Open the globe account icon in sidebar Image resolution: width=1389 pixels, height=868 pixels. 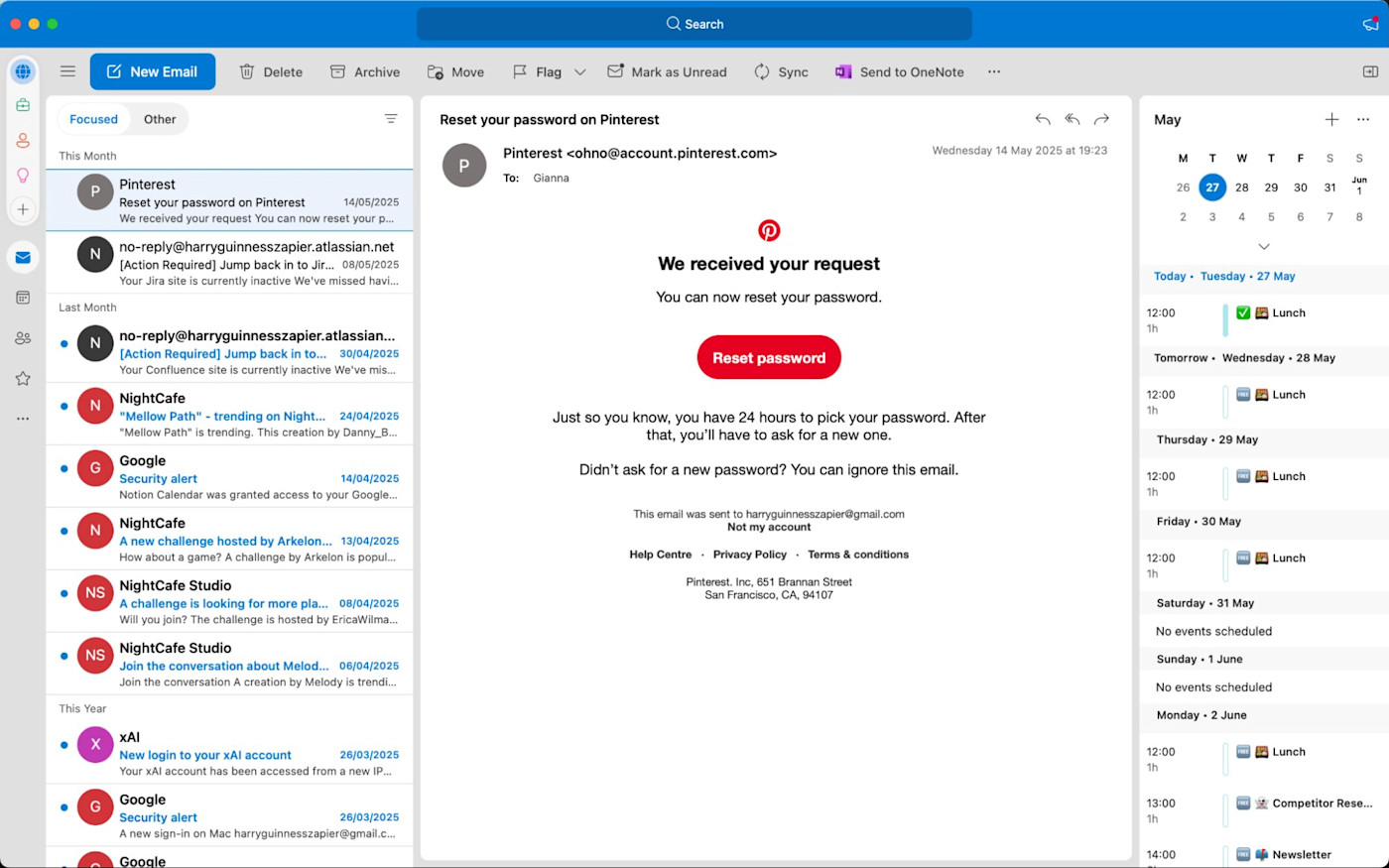[x=23, y=71]
